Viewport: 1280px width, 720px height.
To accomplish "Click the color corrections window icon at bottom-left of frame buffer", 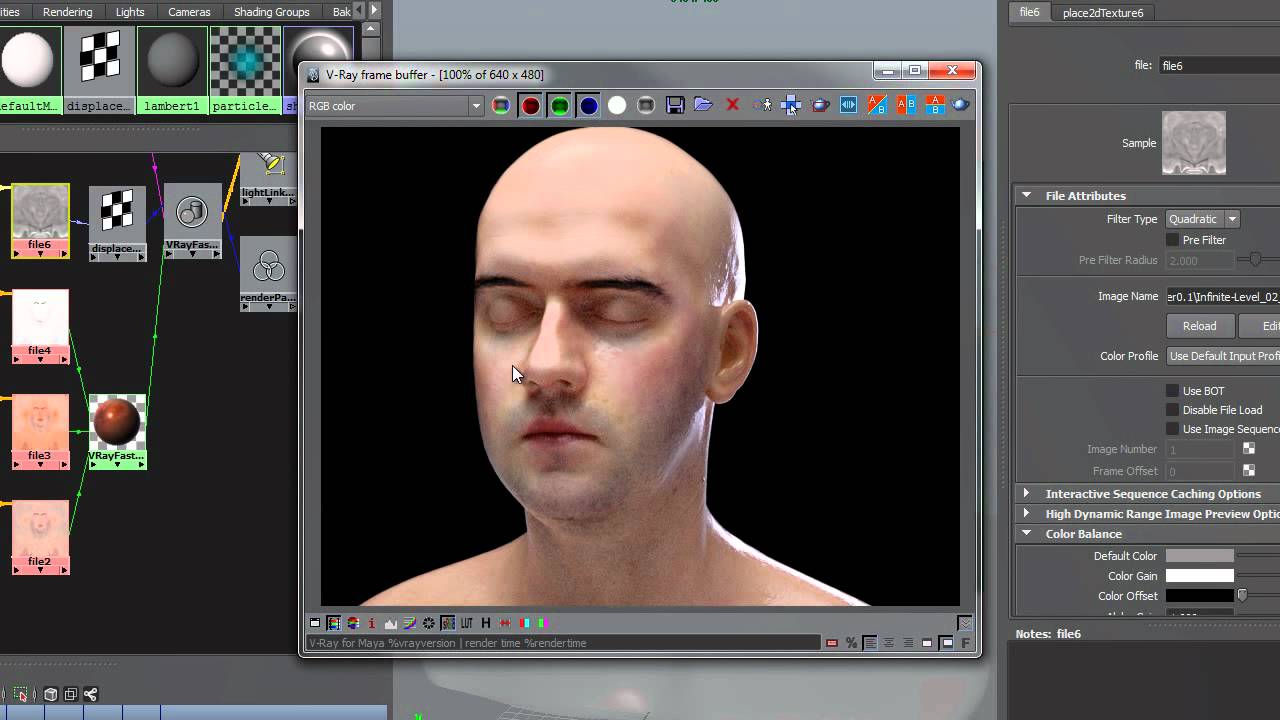I will [315, 623].
